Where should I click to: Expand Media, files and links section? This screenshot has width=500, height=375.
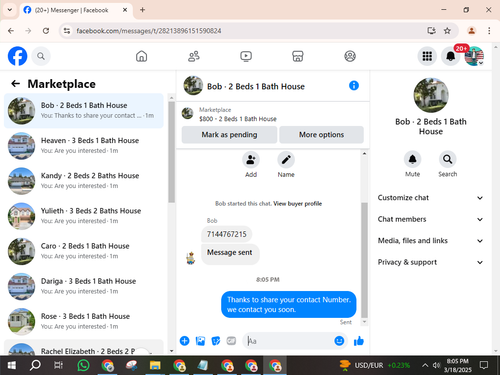(430, 241)
